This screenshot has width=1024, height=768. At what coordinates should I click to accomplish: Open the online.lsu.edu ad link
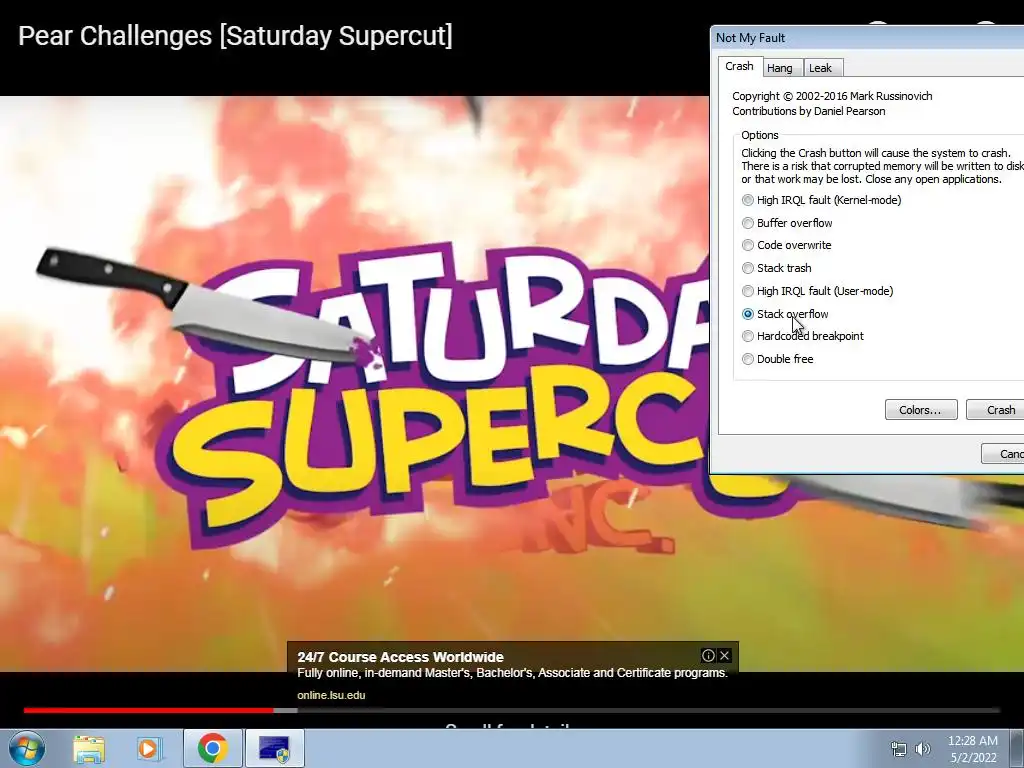click(x=331, y=695)
